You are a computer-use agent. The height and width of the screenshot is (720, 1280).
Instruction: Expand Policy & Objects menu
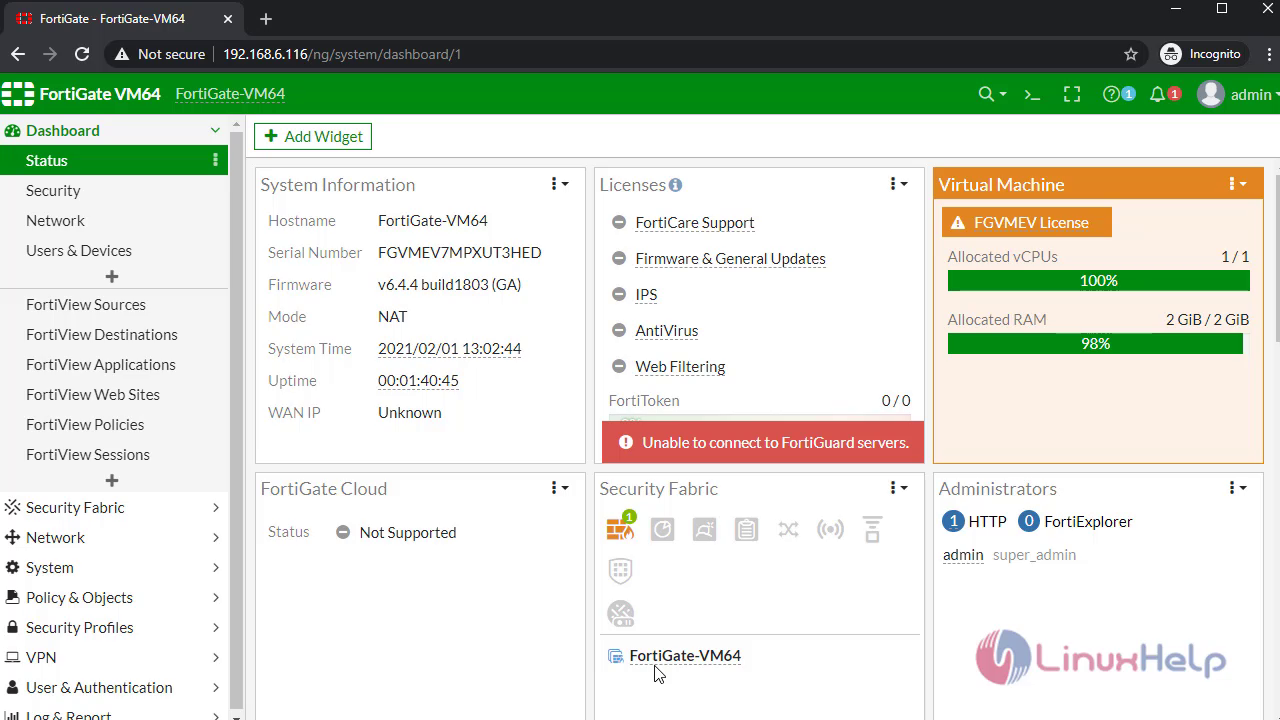(114, 597)
